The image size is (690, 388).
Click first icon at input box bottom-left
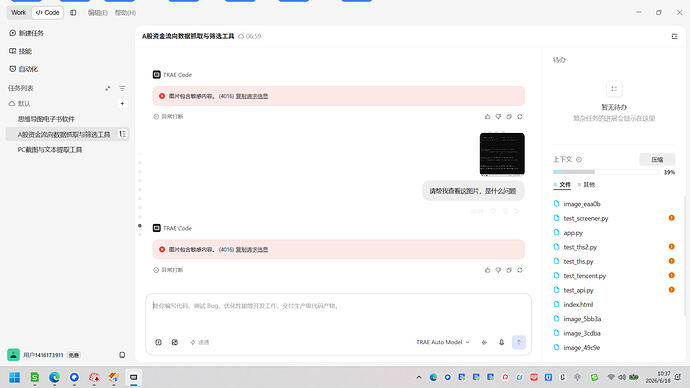tap(158, 342)
